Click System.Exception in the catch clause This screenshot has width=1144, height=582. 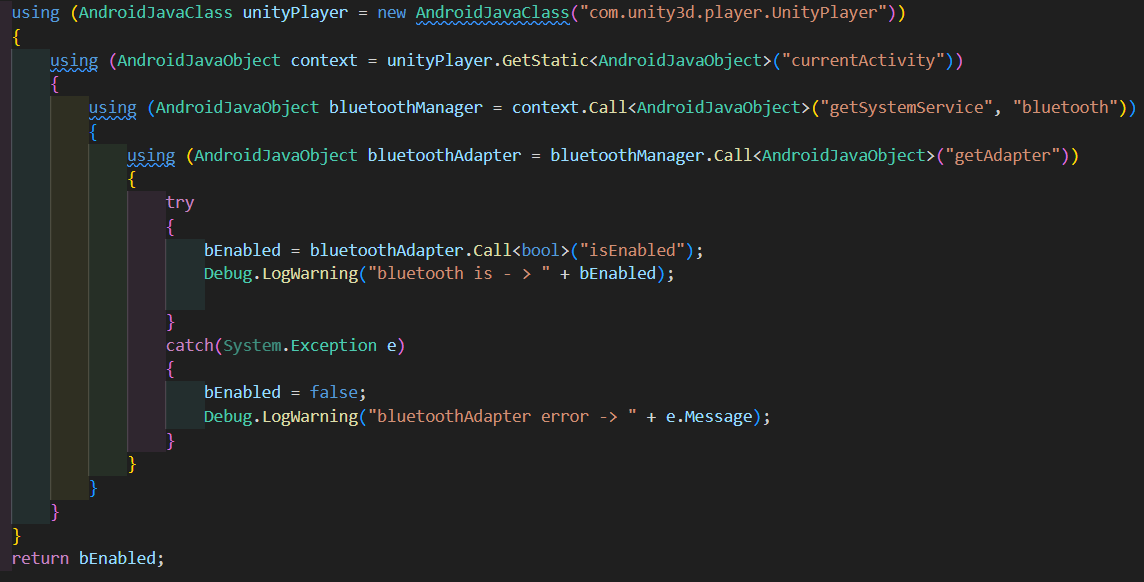tap(300, 345)
